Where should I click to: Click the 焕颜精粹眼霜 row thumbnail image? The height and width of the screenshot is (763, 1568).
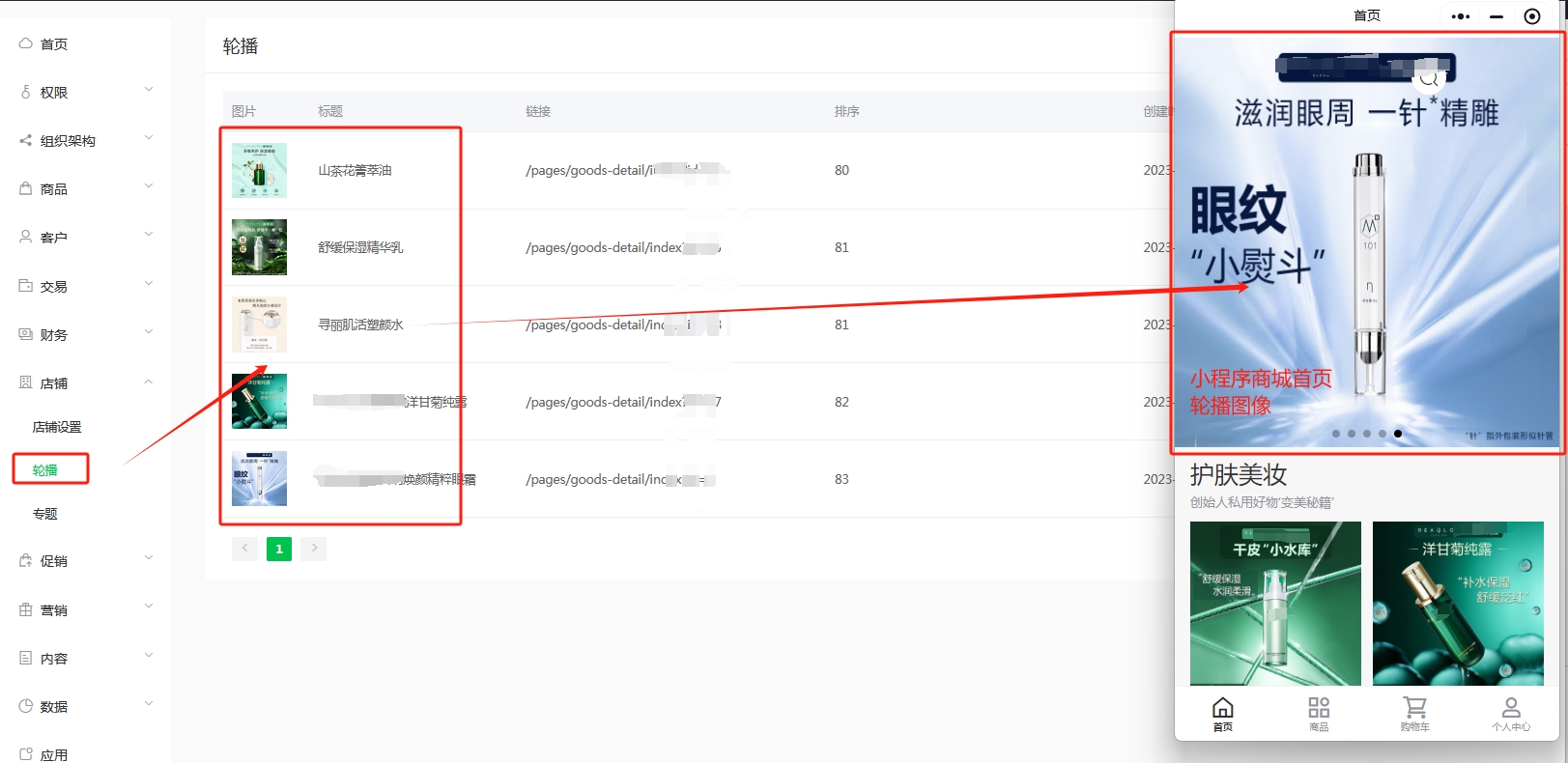click(259, 478)
